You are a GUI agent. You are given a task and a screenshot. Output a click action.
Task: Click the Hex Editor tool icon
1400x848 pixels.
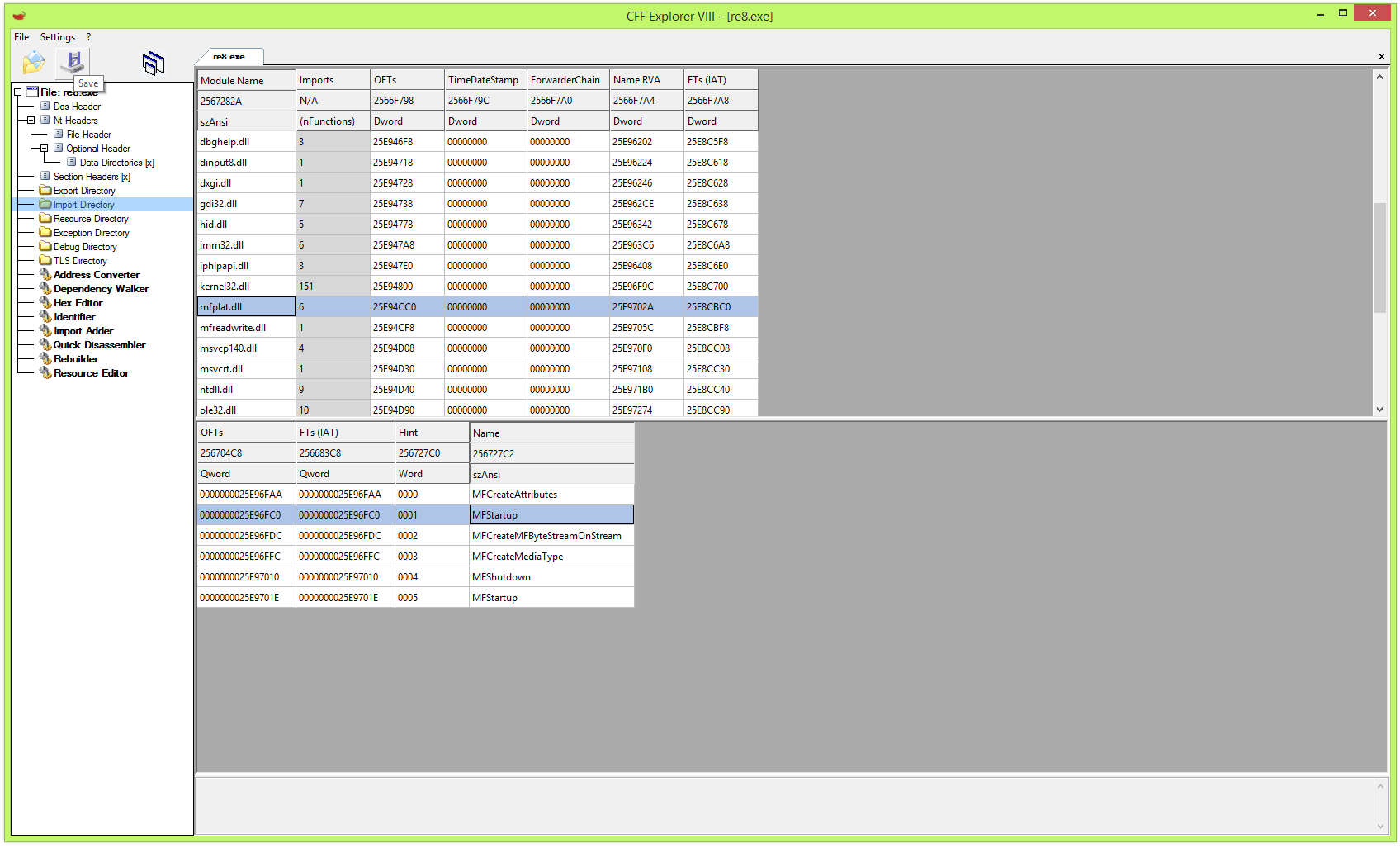click(45, 302)
